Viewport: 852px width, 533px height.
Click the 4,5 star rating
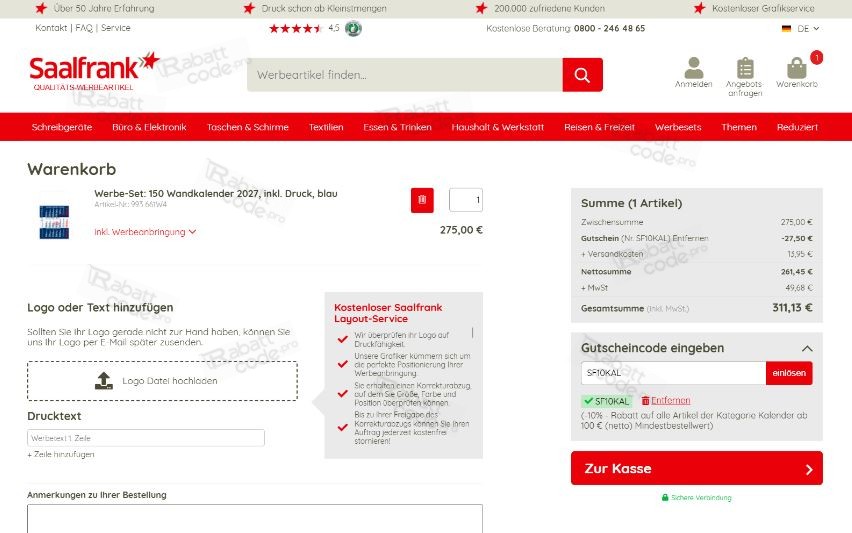(x=304, y=28)
